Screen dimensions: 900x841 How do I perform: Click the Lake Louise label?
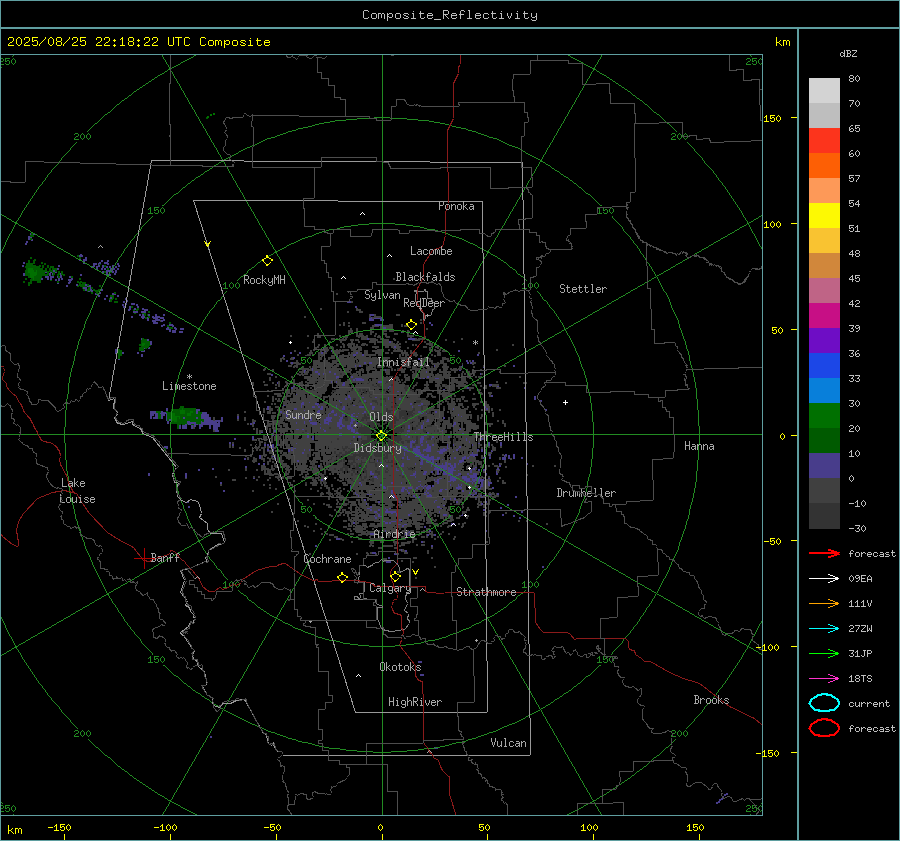(x=77, y=491)
